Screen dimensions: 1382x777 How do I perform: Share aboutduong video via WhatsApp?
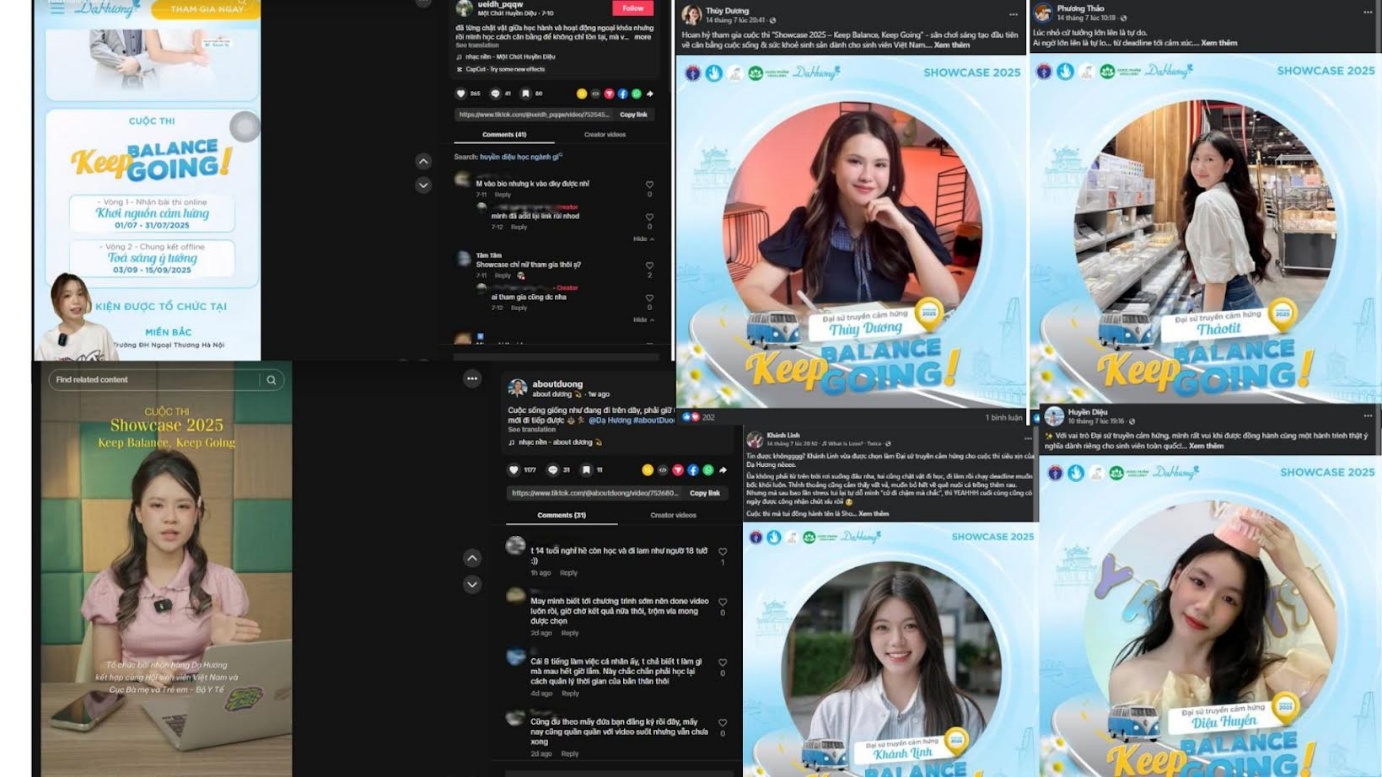(708, 470)
